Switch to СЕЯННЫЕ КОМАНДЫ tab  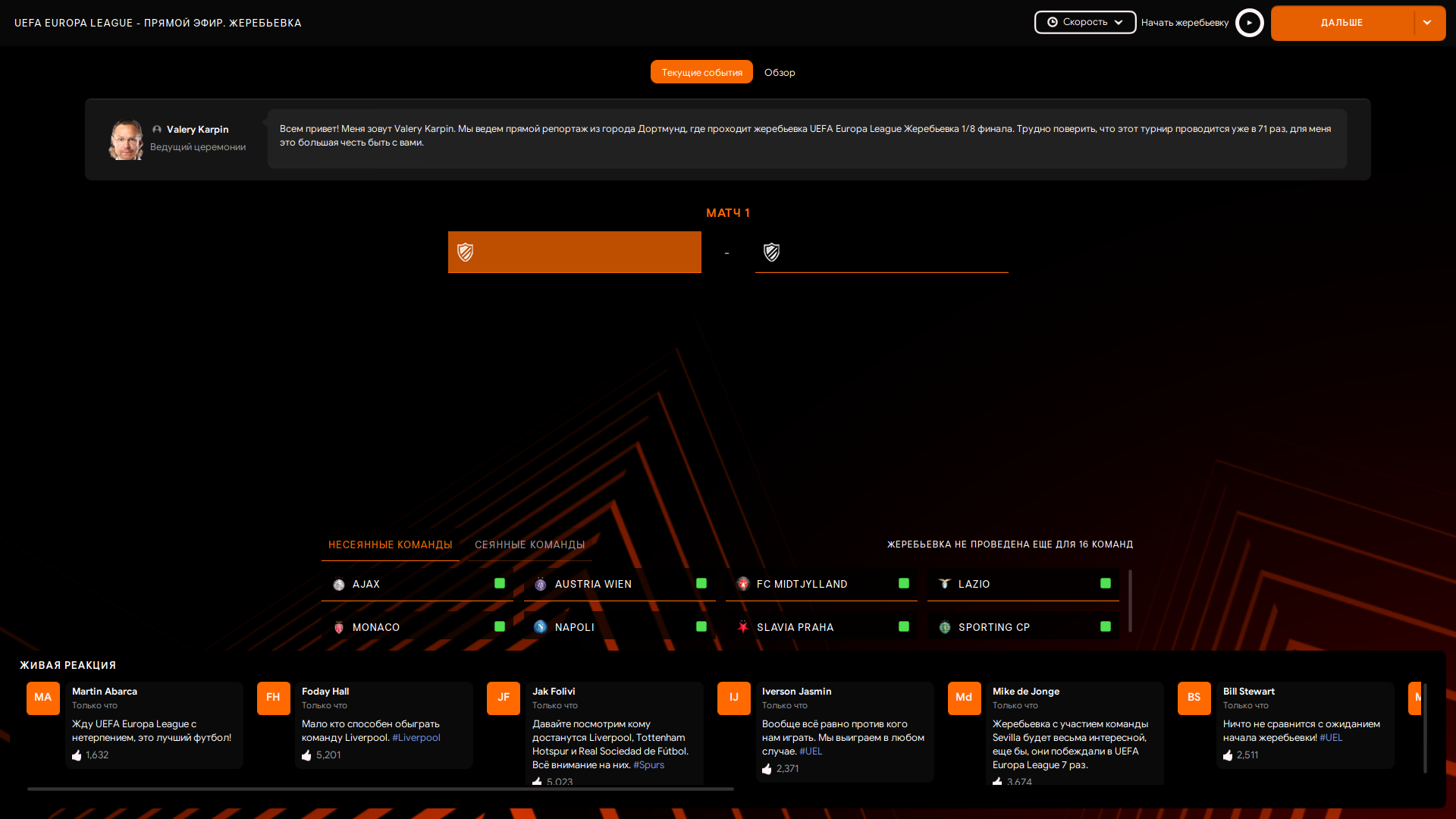pyautogui.click(x=529, y=544)
